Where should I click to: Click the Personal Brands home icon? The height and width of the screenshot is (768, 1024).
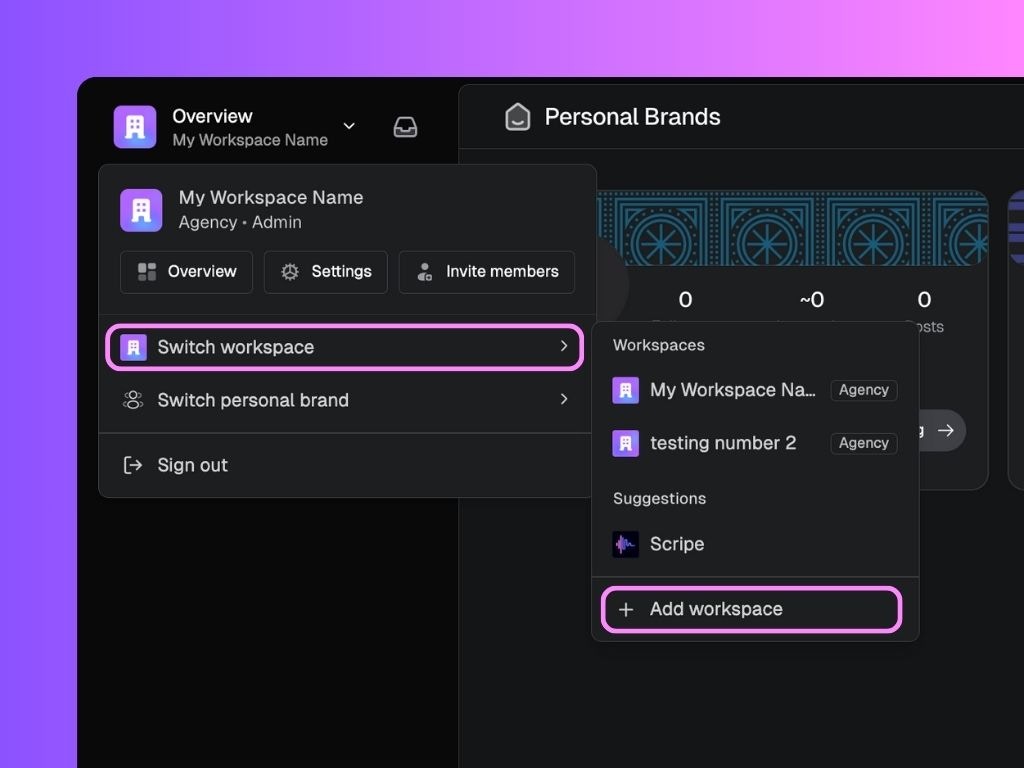tap(517, 117)
